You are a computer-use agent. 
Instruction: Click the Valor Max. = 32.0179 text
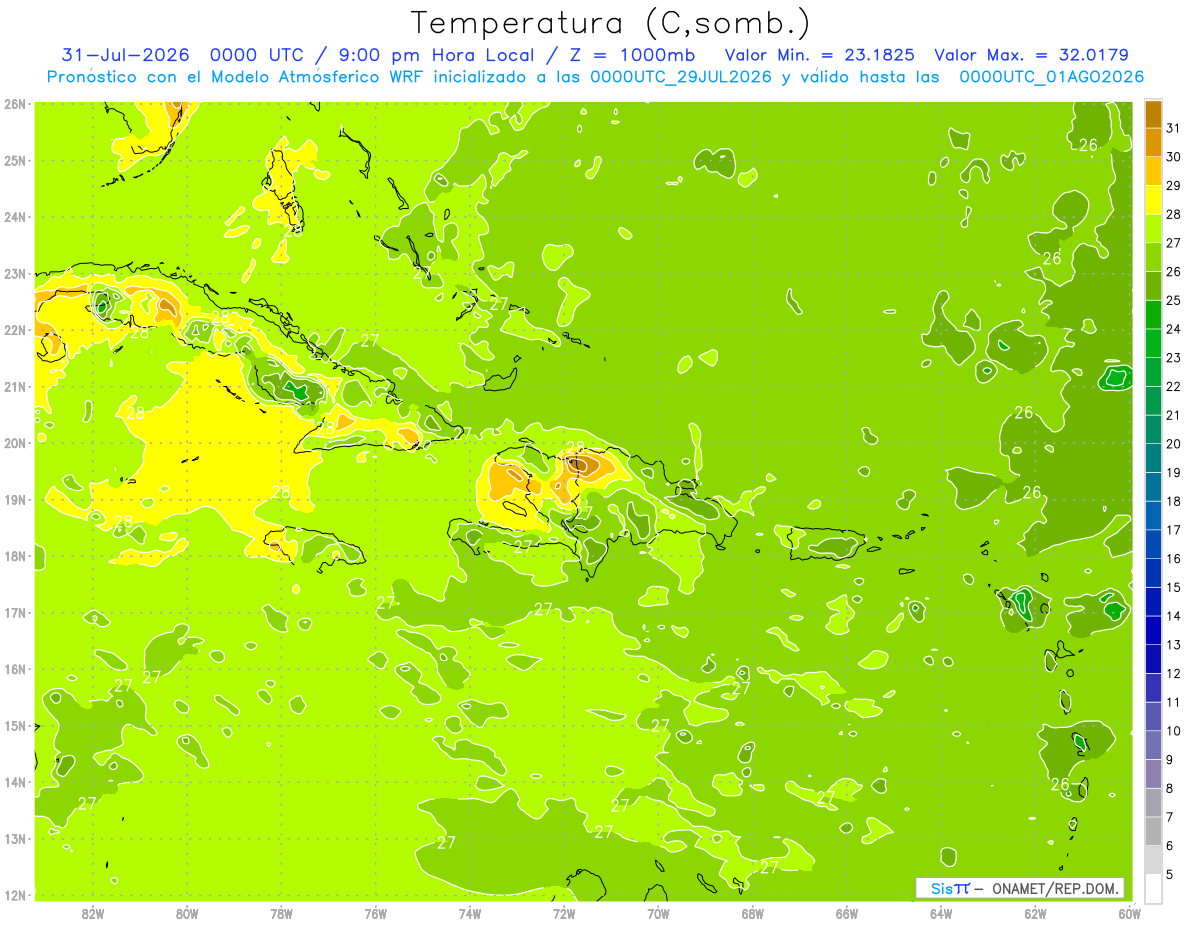(1031, 55)
